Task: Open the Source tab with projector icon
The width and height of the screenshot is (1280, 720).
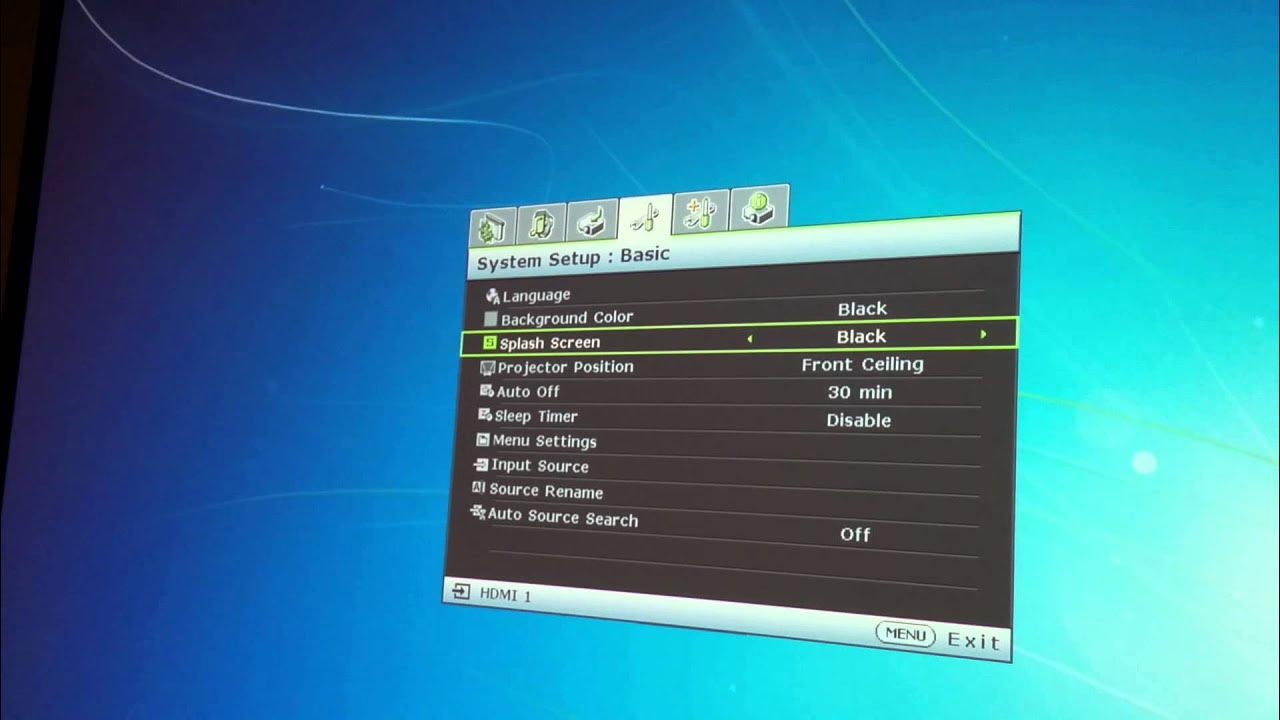Action: 591,219
